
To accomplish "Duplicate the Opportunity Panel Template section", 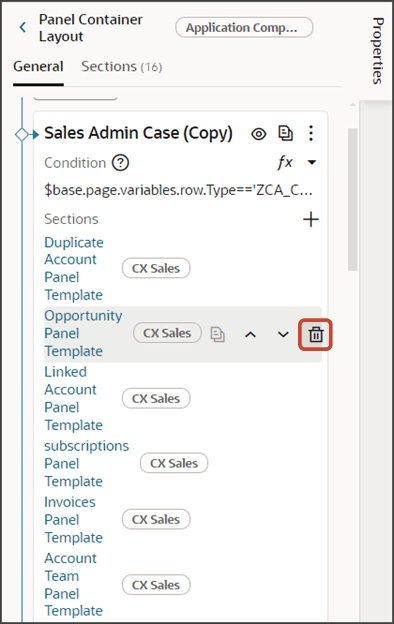I will [217, 334].
